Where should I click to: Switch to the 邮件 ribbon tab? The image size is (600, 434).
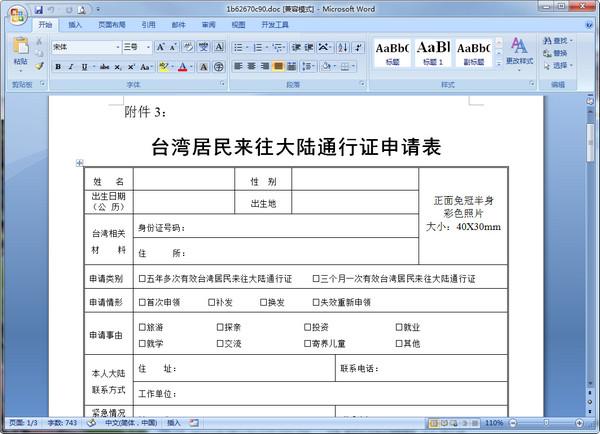coord(178,25)
